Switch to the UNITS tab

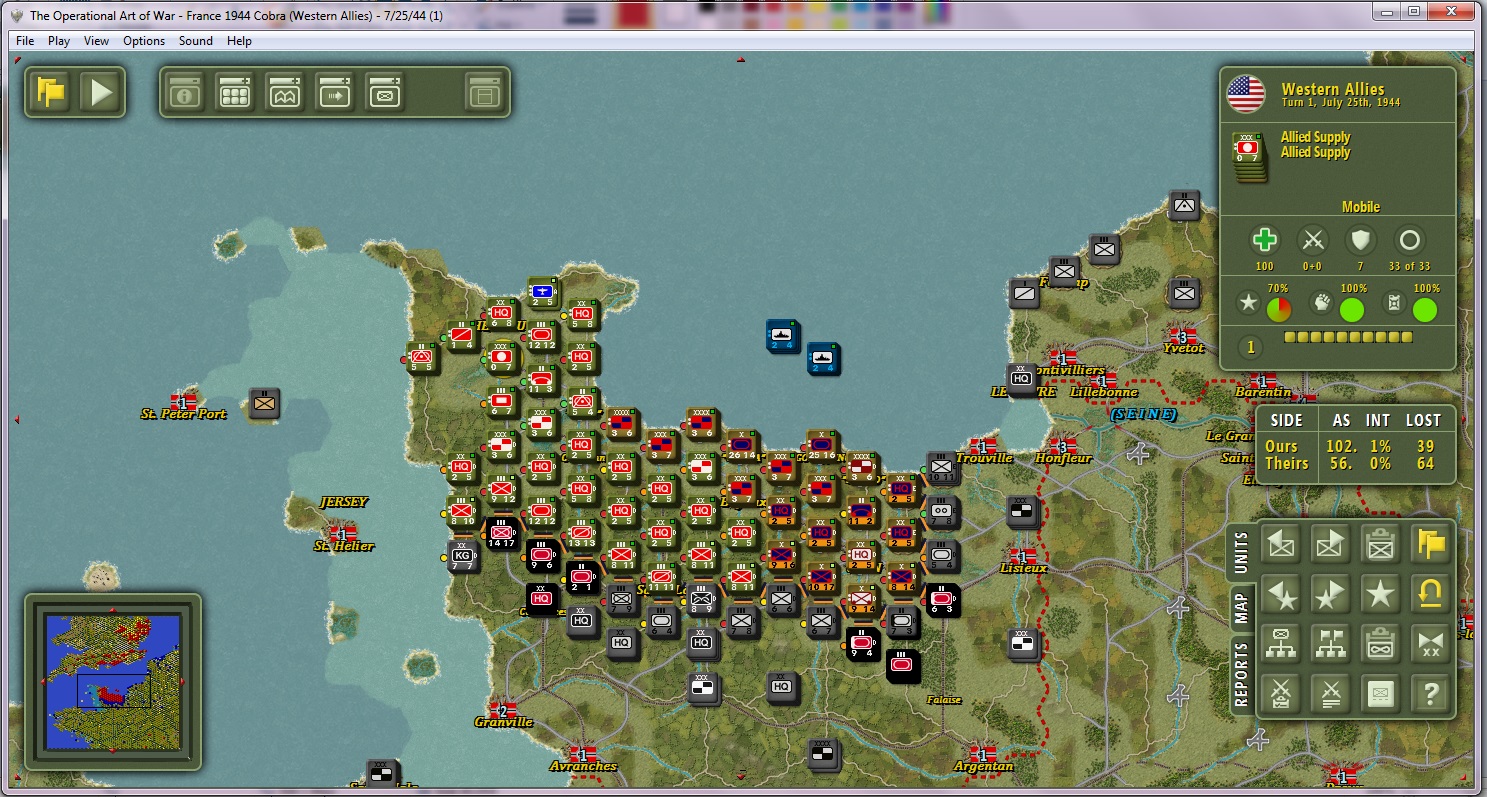1241,553
